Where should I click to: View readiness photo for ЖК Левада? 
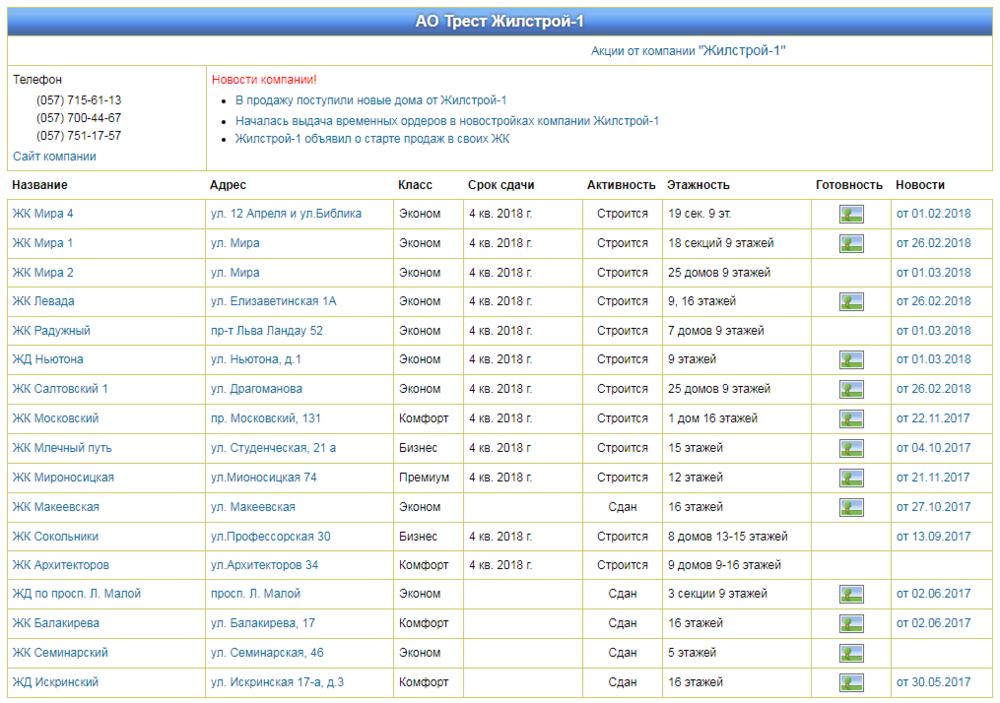coord(851,302)
